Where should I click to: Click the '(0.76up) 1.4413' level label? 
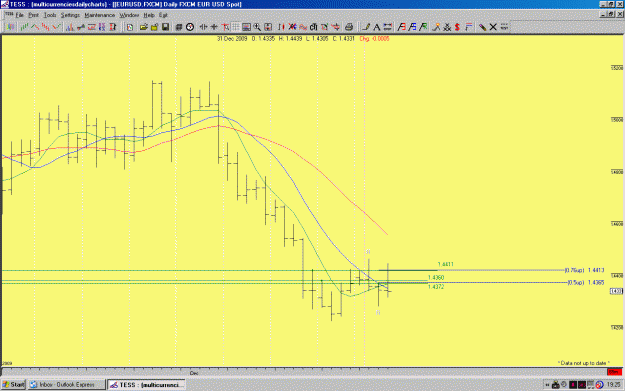(x=584, y=270)
